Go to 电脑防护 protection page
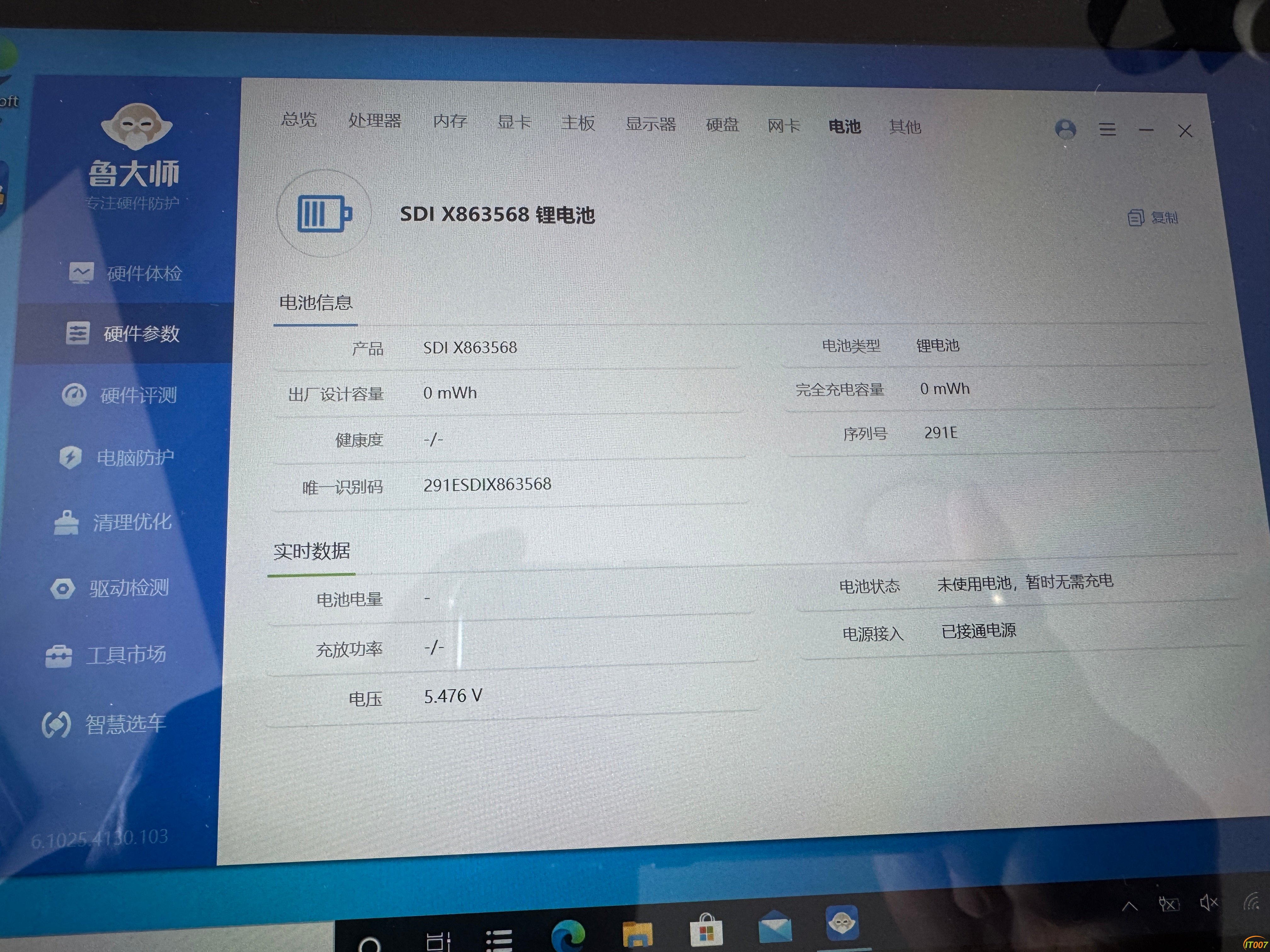The width and height of the screenshot is (1270, 952). tap(116, 457)
